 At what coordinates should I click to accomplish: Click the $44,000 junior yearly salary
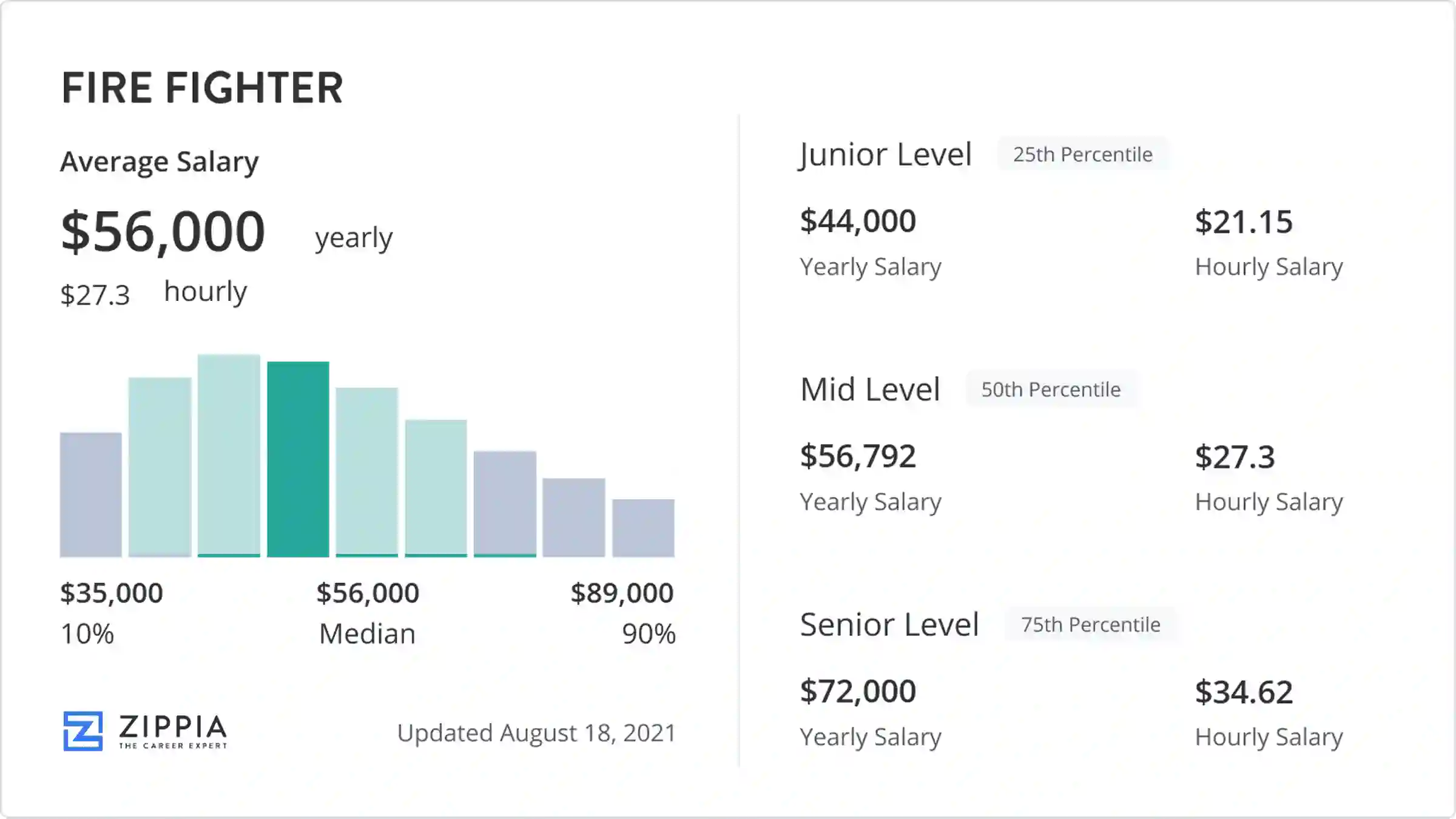pos(857,221)
